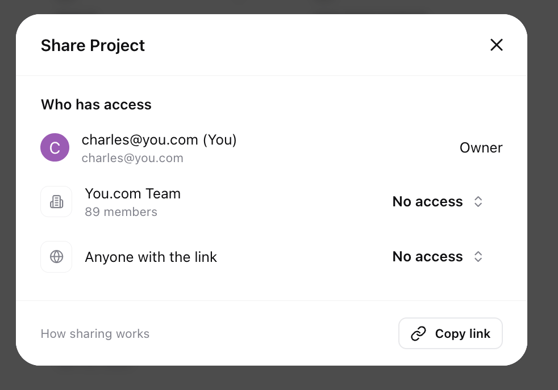Click the Copy link button

451,333
